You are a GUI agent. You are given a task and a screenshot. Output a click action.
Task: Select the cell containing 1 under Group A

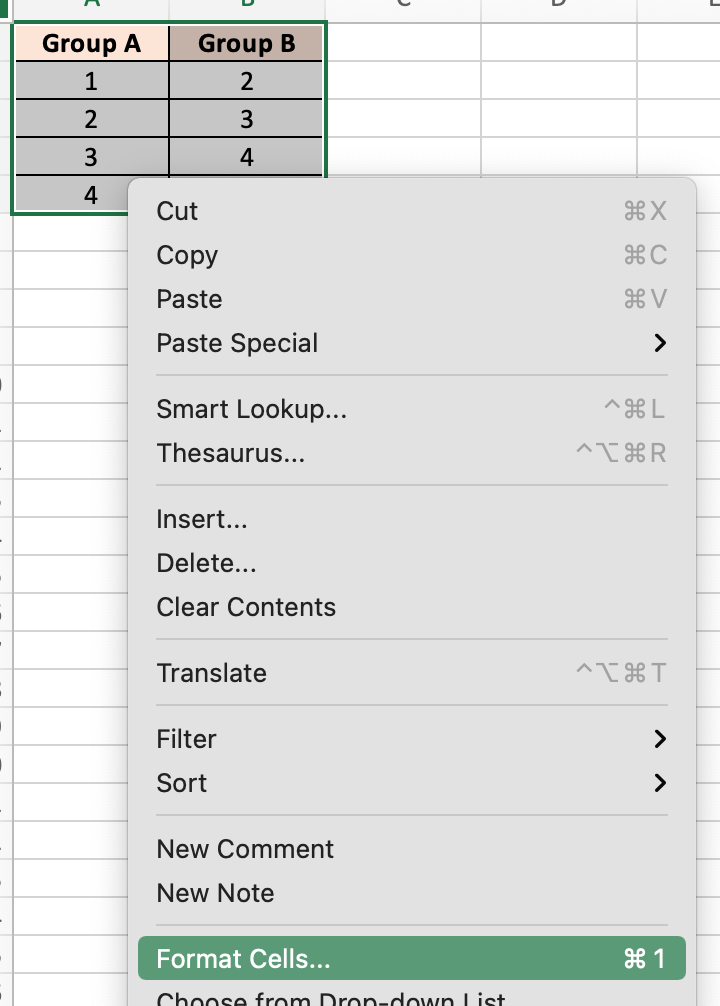(x=91, y=82)
